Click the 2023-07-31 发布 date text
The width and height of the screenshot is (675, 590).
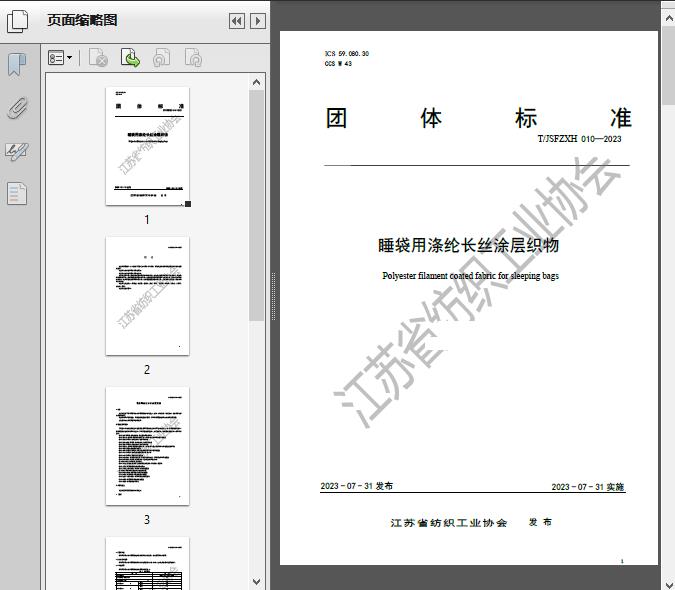click(356, 486)
